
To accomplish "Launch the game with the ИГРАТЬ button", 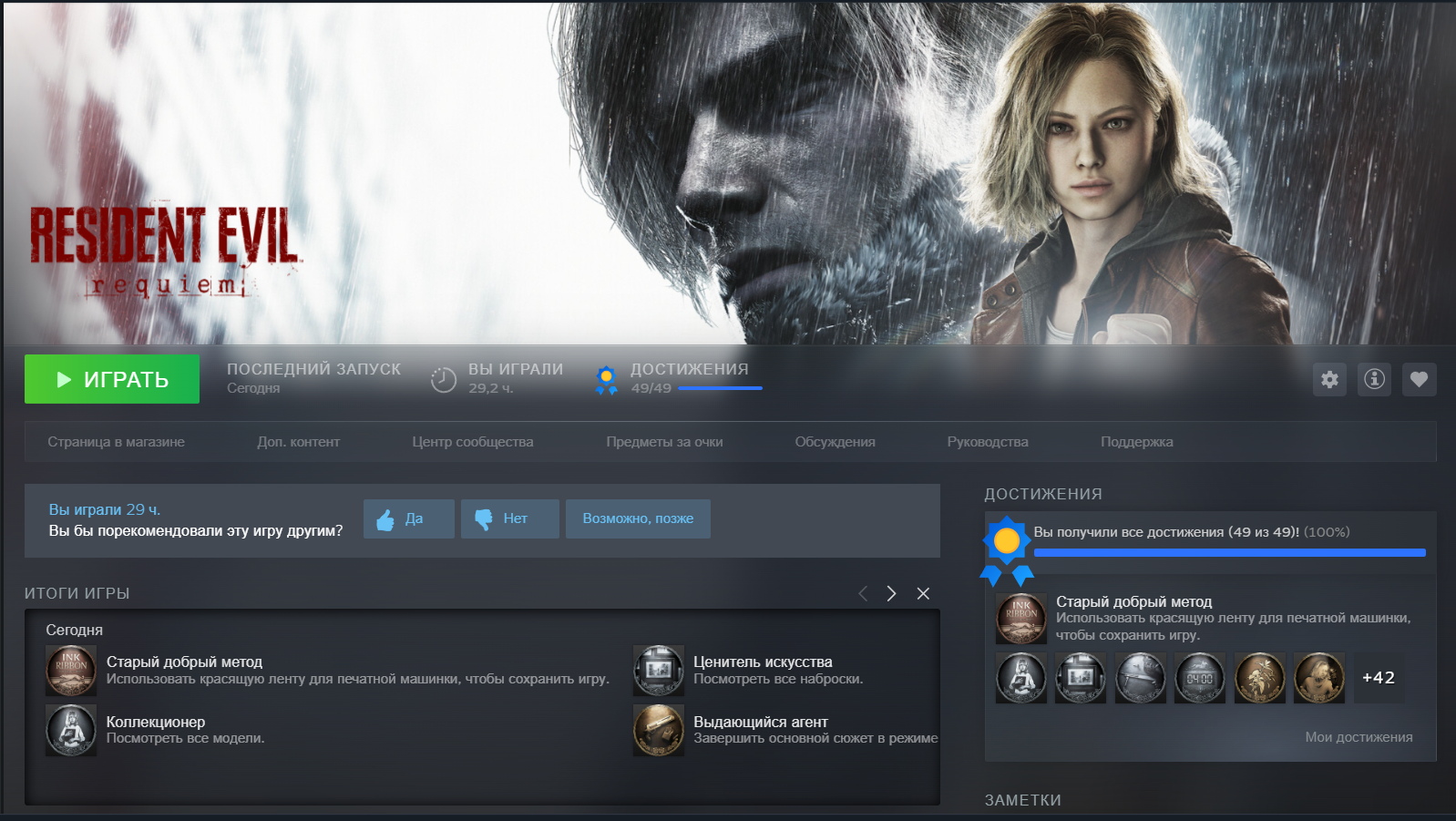I will (112, 379).
